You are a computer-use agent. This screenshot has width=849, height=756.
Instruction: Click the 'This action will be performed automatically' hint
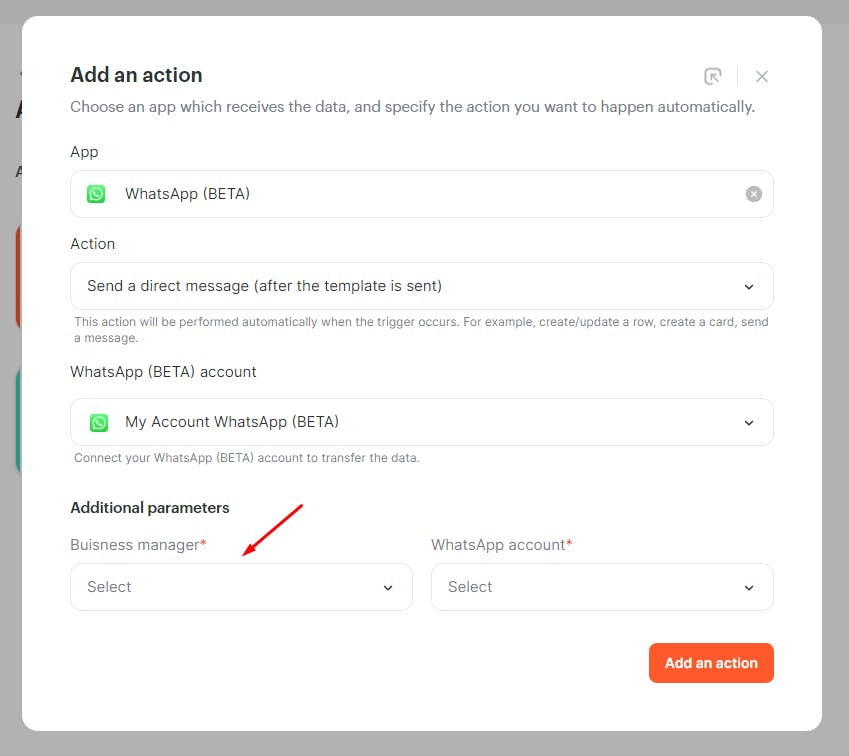(421, 330)
